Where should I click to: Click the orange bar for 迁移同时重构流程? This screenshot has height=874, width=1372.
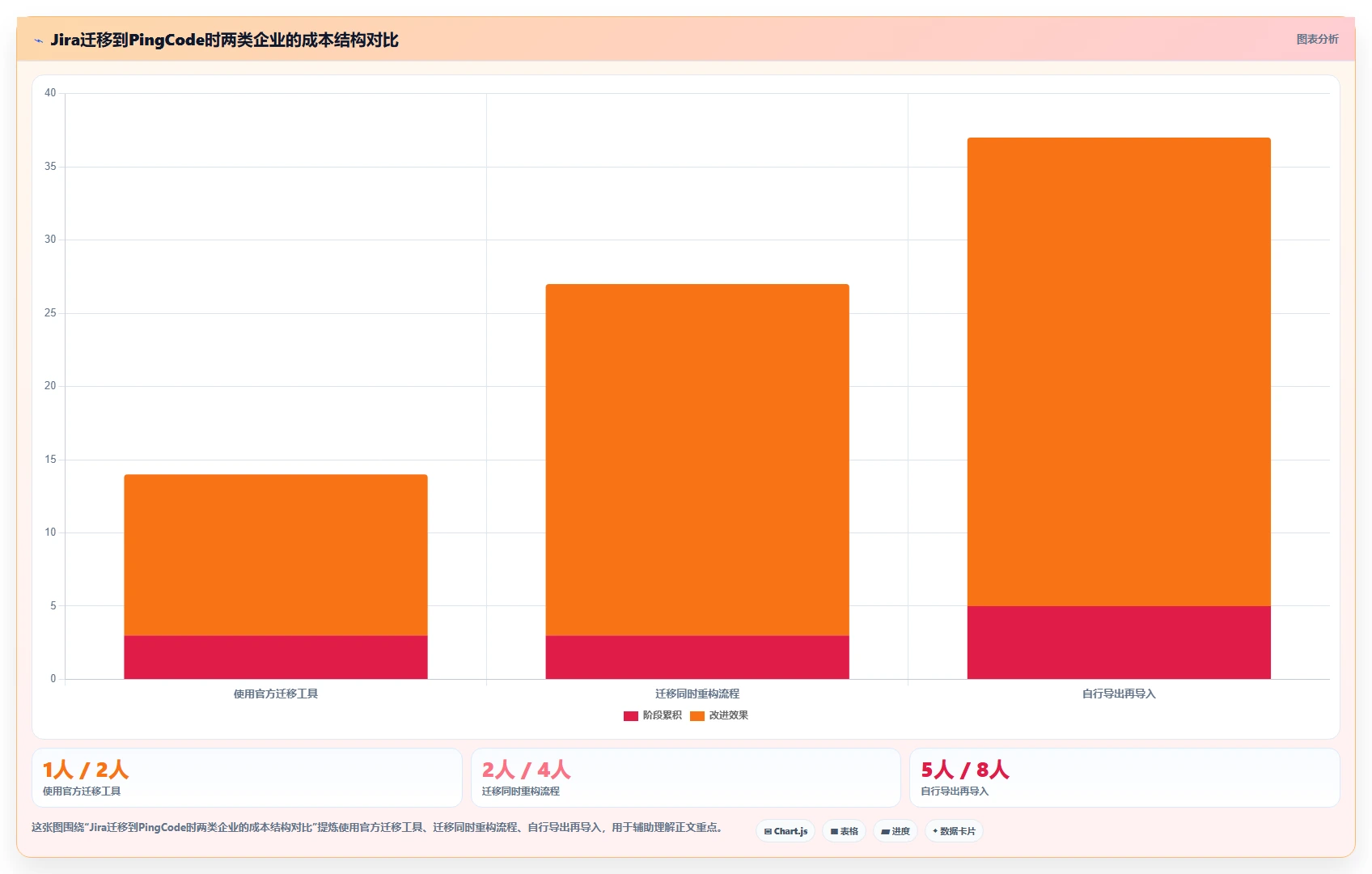point(697,460)
